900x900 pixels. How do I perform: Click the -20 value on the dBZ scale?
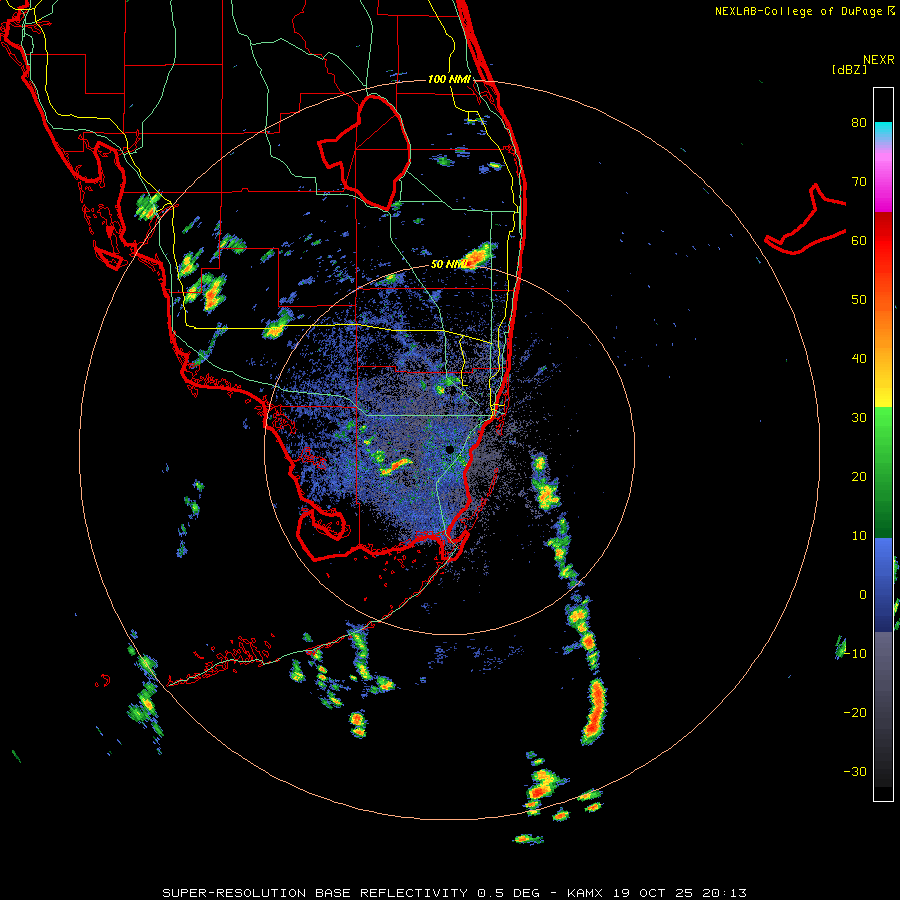tap(855, 713)
